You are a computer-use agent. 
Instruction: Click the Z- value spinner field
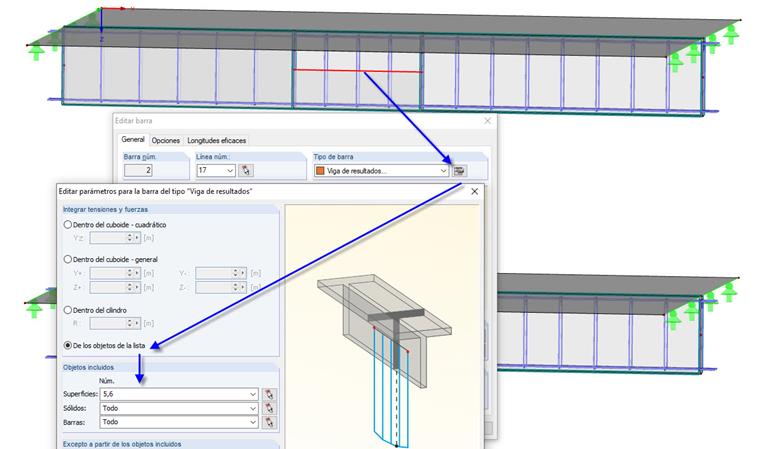221,288
